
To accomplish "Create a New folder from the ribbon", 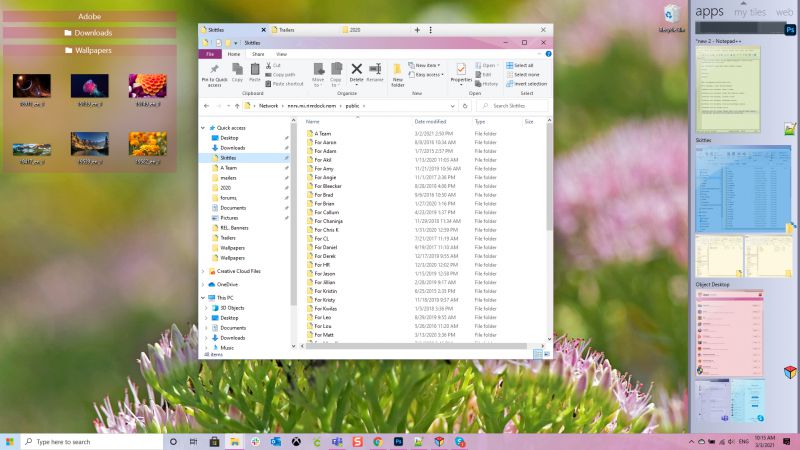I will click(x=398, y=73).
